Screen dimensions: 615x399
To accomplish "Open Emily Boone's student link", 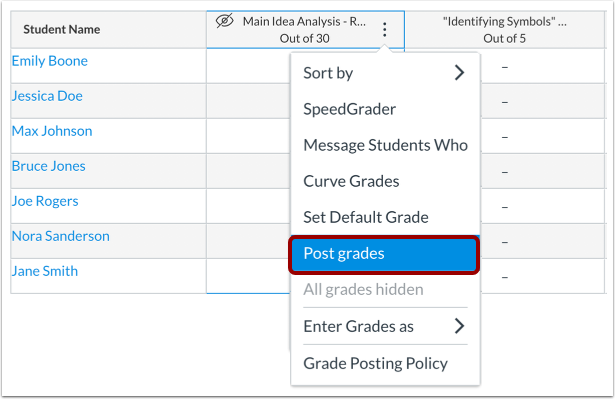I will pyautogui.click(x=50, y=61).
